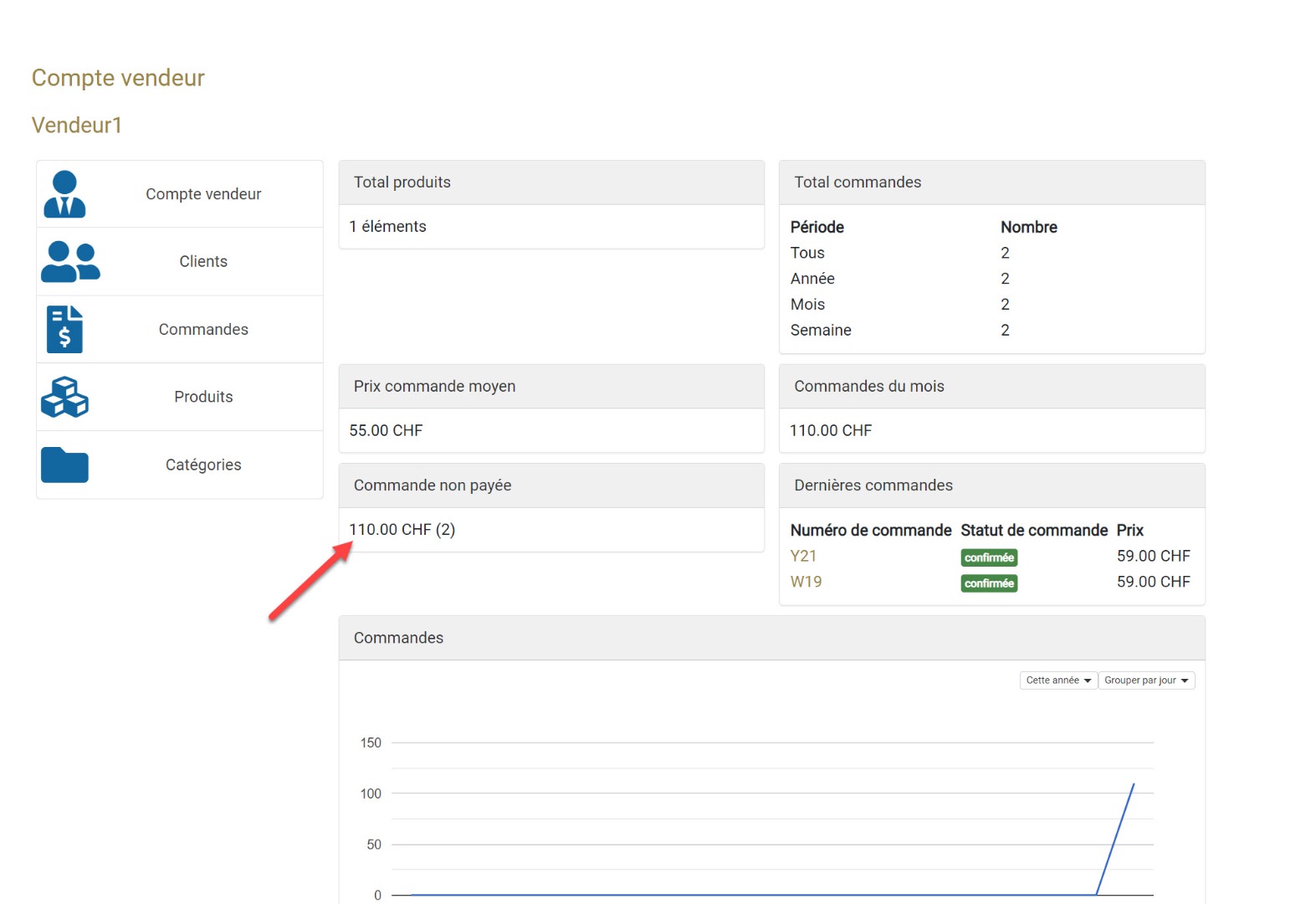This screenshot has height=904, width=1316.
Task: Click the Compte vendeur person icon
Action: [64, 194]
